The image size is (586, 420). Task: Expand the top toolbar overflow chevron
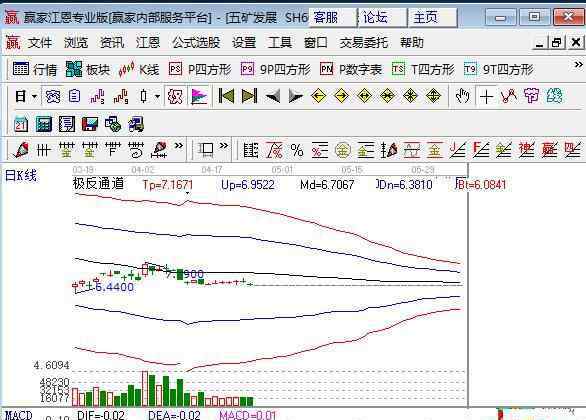(x=578, y=65)
